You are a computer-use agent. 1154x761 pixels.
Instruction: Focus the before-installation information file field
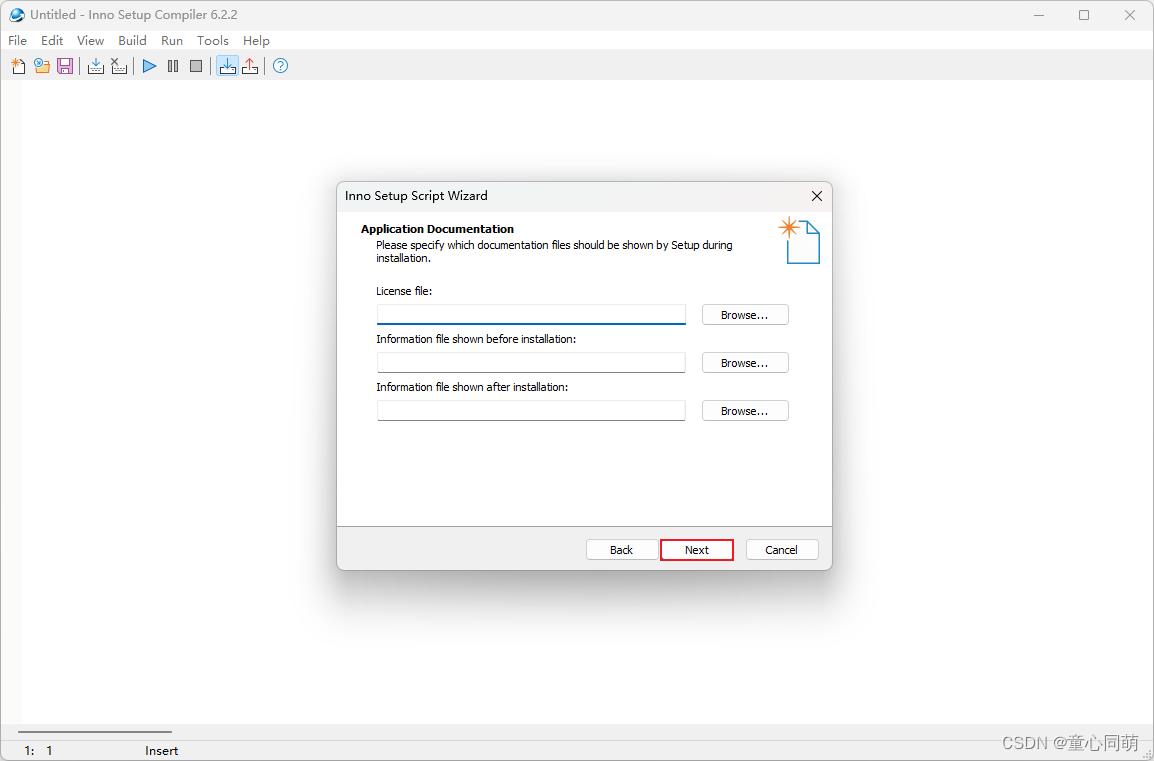coord(531,362)
